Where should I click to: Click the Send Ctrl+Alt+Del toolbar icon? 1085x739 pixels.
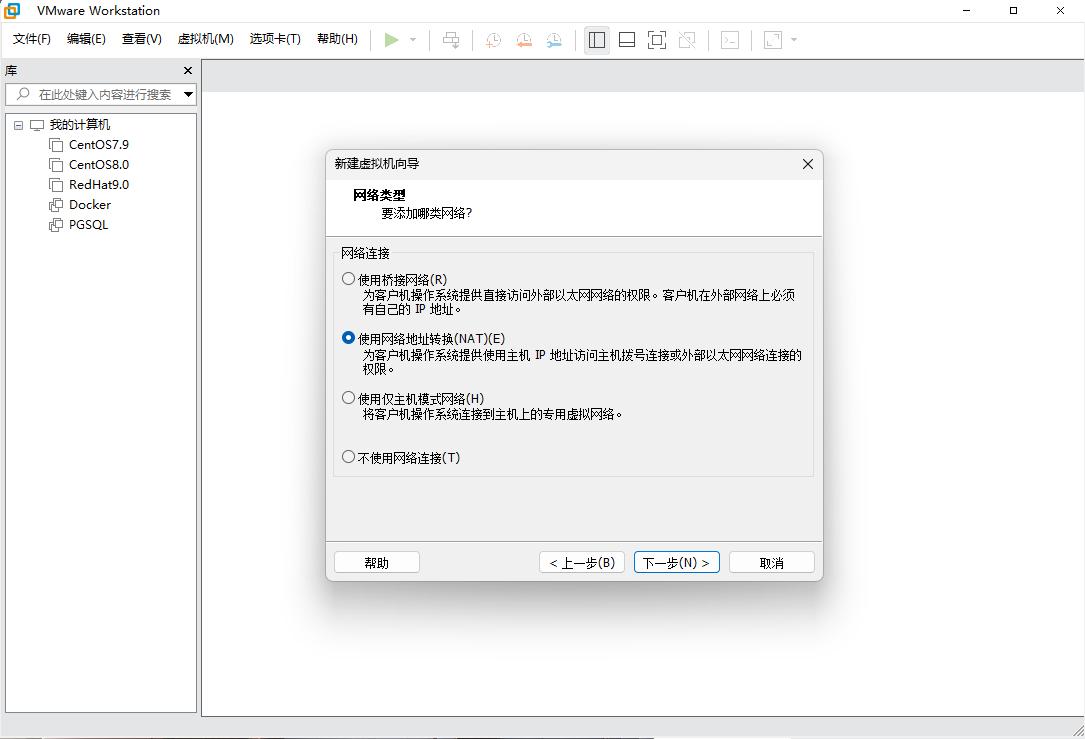click(x=451, y=40)
